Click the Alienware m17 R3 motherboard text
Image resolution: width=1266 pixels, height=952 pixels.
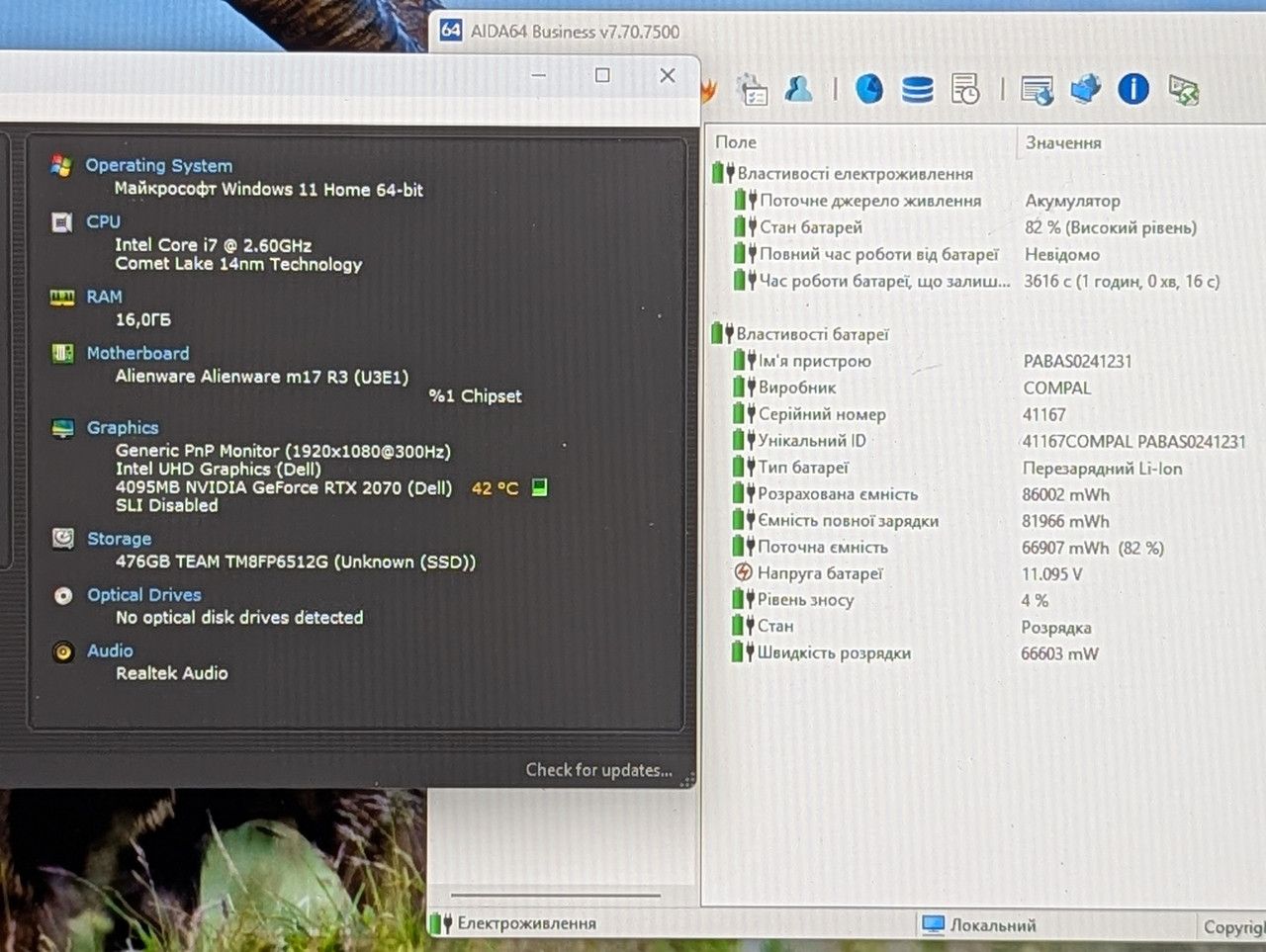(x=261, y=377)
